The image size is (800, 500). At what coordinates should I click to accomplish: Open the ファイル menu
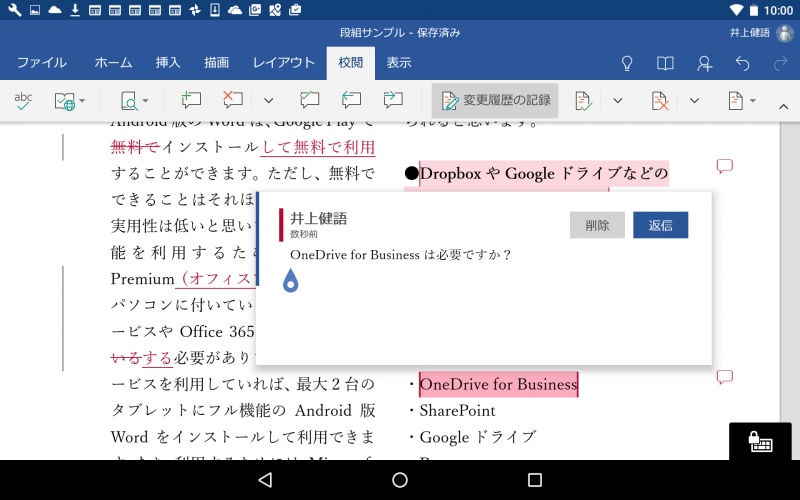pyautogui.click(x=42, y=62)
